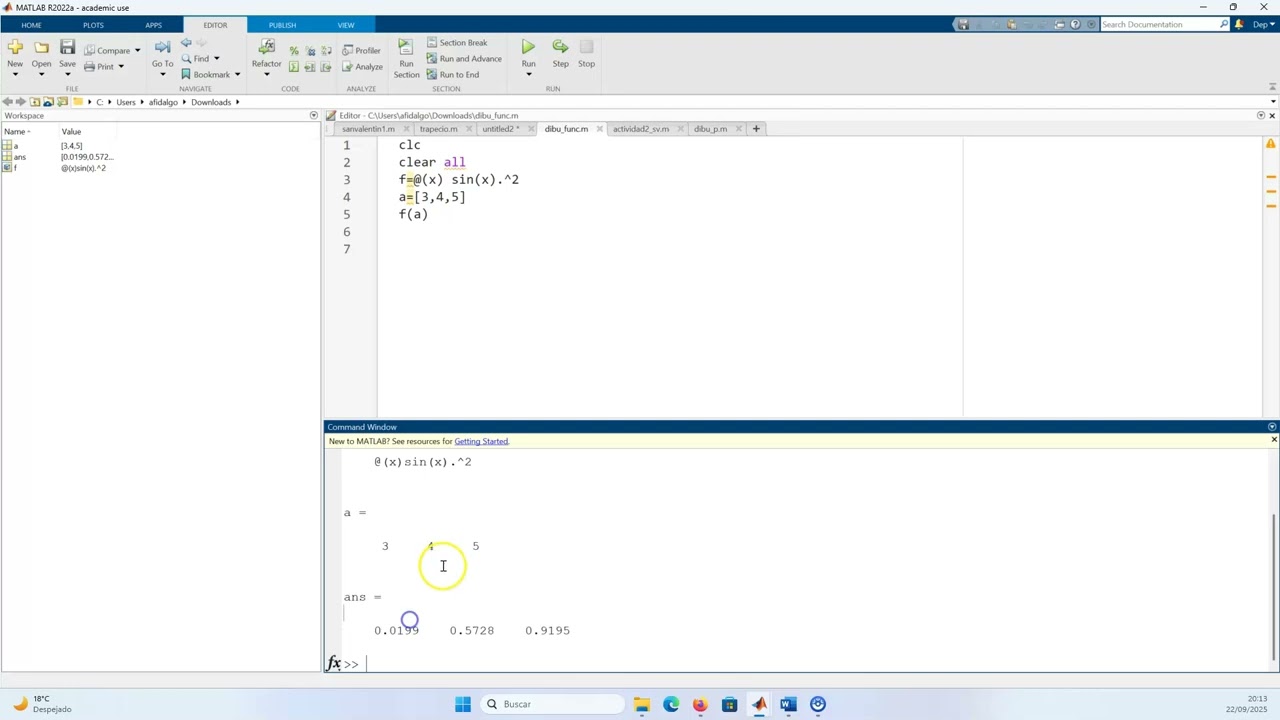Switch to the HOME tab

pos(31,25)
